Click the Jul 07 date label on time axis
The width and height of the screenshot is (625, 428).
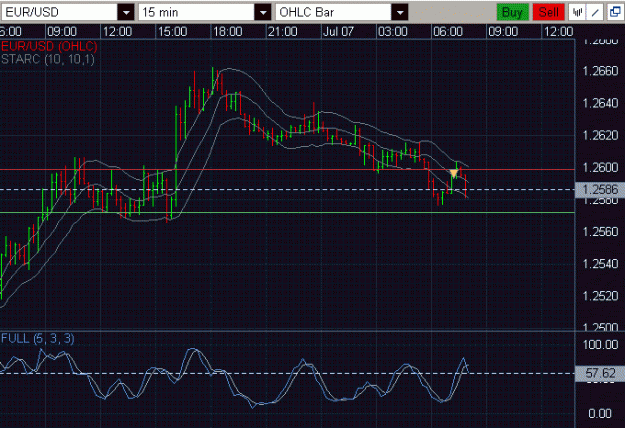(x=338, y=32)
